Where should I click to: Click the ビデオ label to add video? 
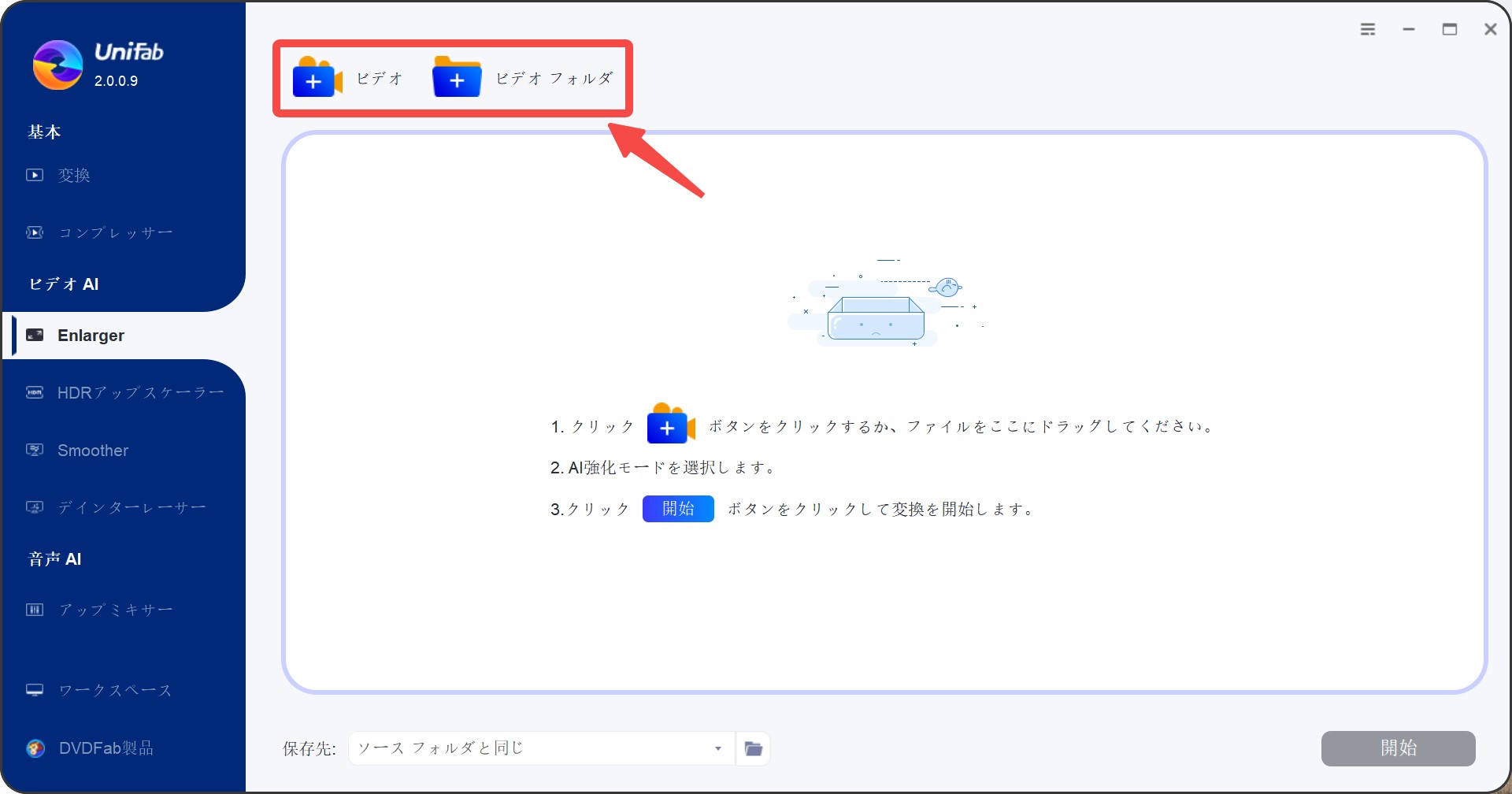click(x=380, y=78)
